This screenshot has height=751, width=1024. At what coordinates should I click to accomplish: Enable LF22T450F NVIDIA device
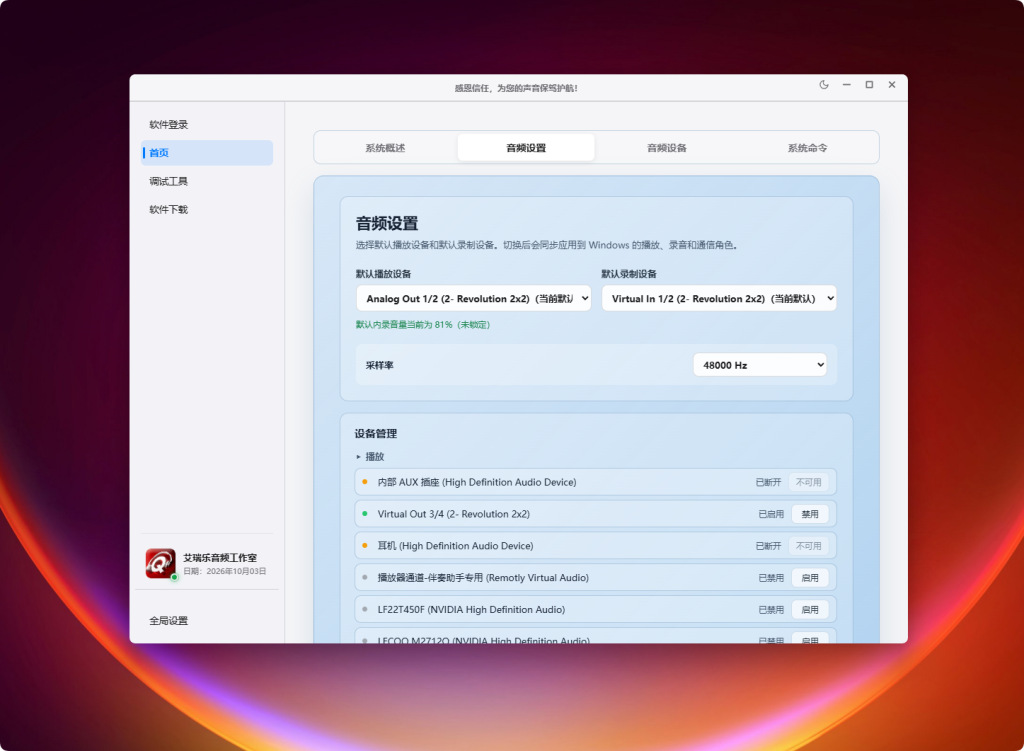click(810, 609)
